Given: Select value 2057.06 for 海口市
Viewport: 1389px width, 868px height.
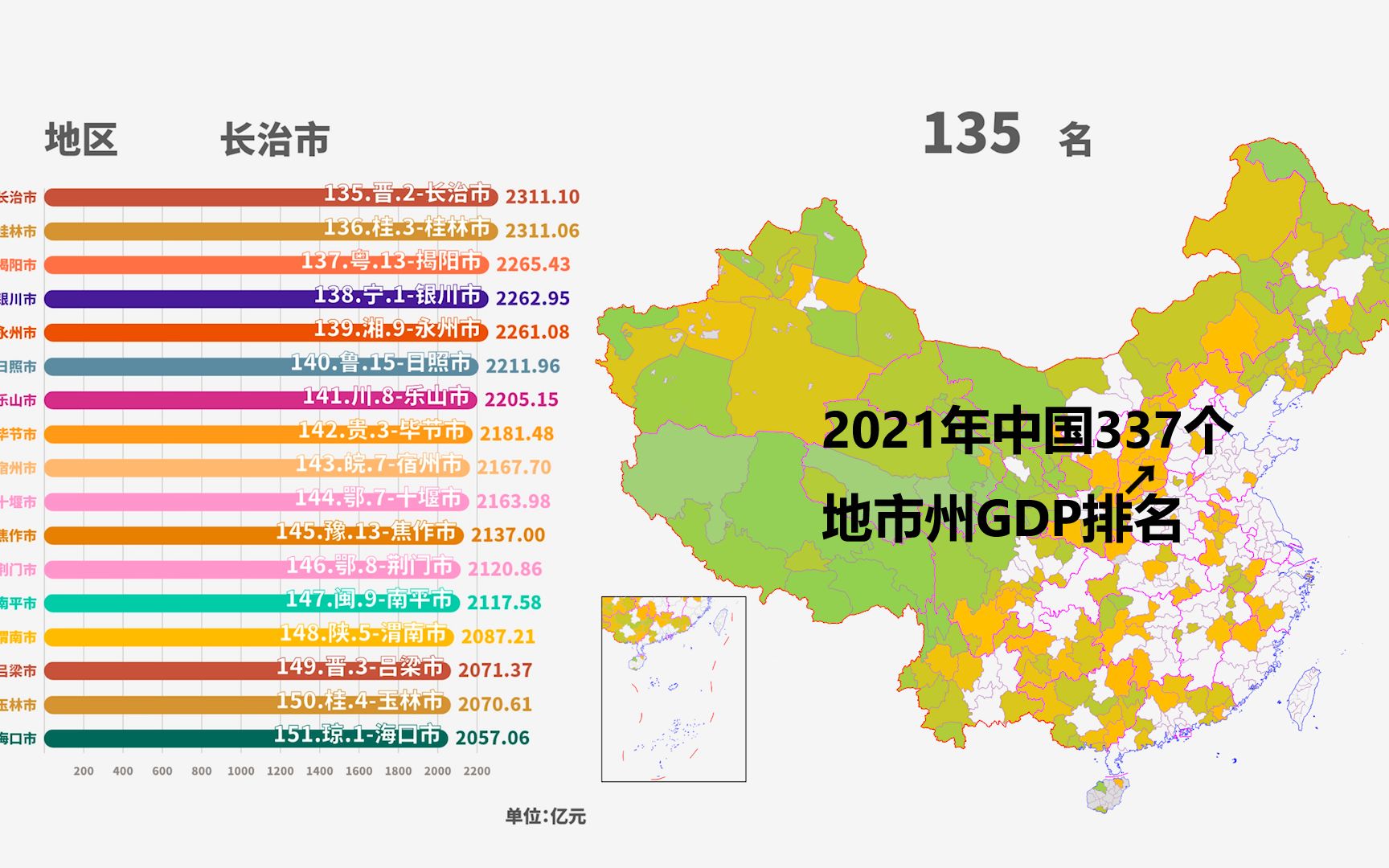Looking at the screenshot, I should pos(493,738).
